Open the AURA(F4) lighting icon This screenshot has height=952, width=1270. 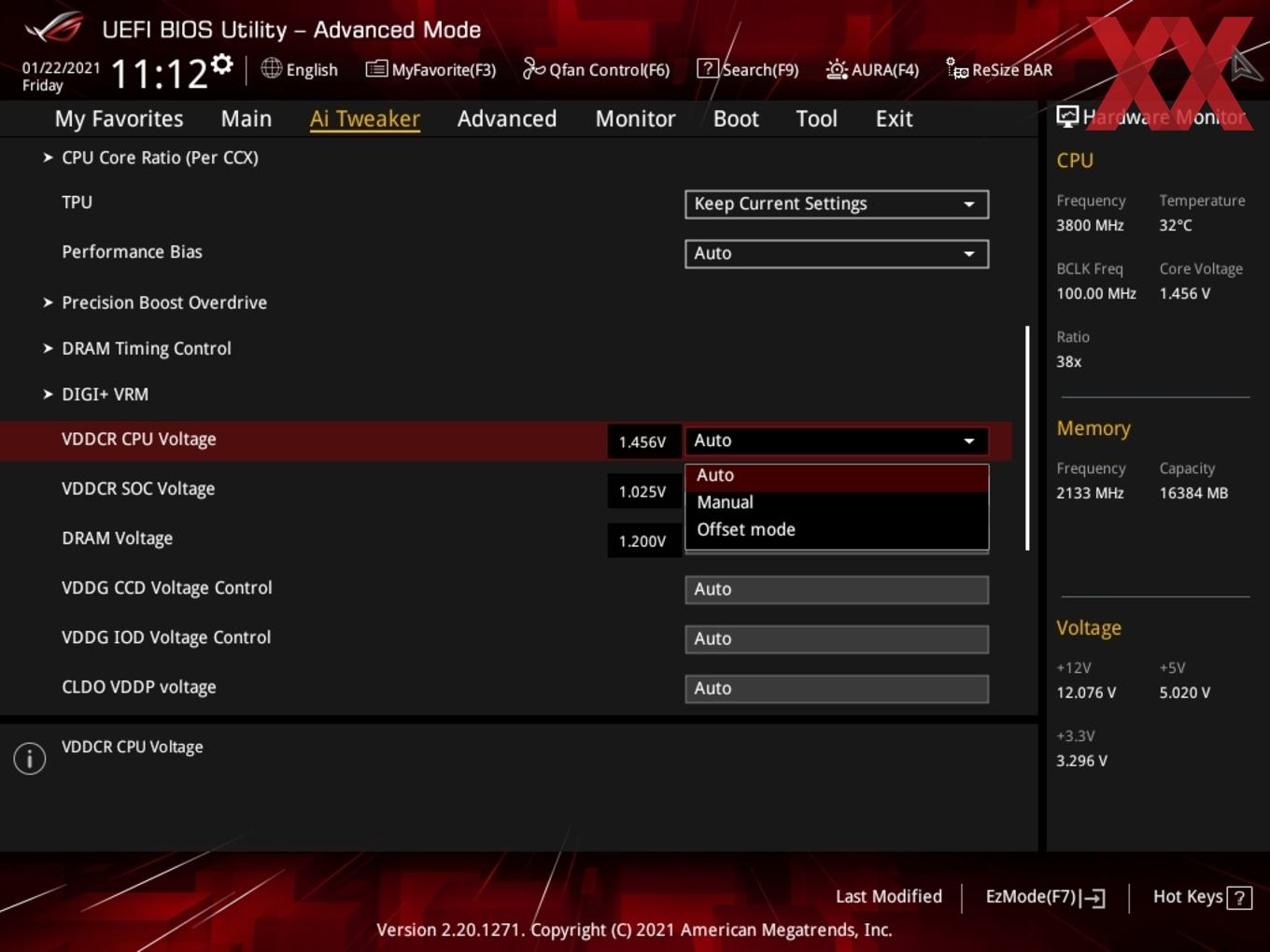coord(837,69)
